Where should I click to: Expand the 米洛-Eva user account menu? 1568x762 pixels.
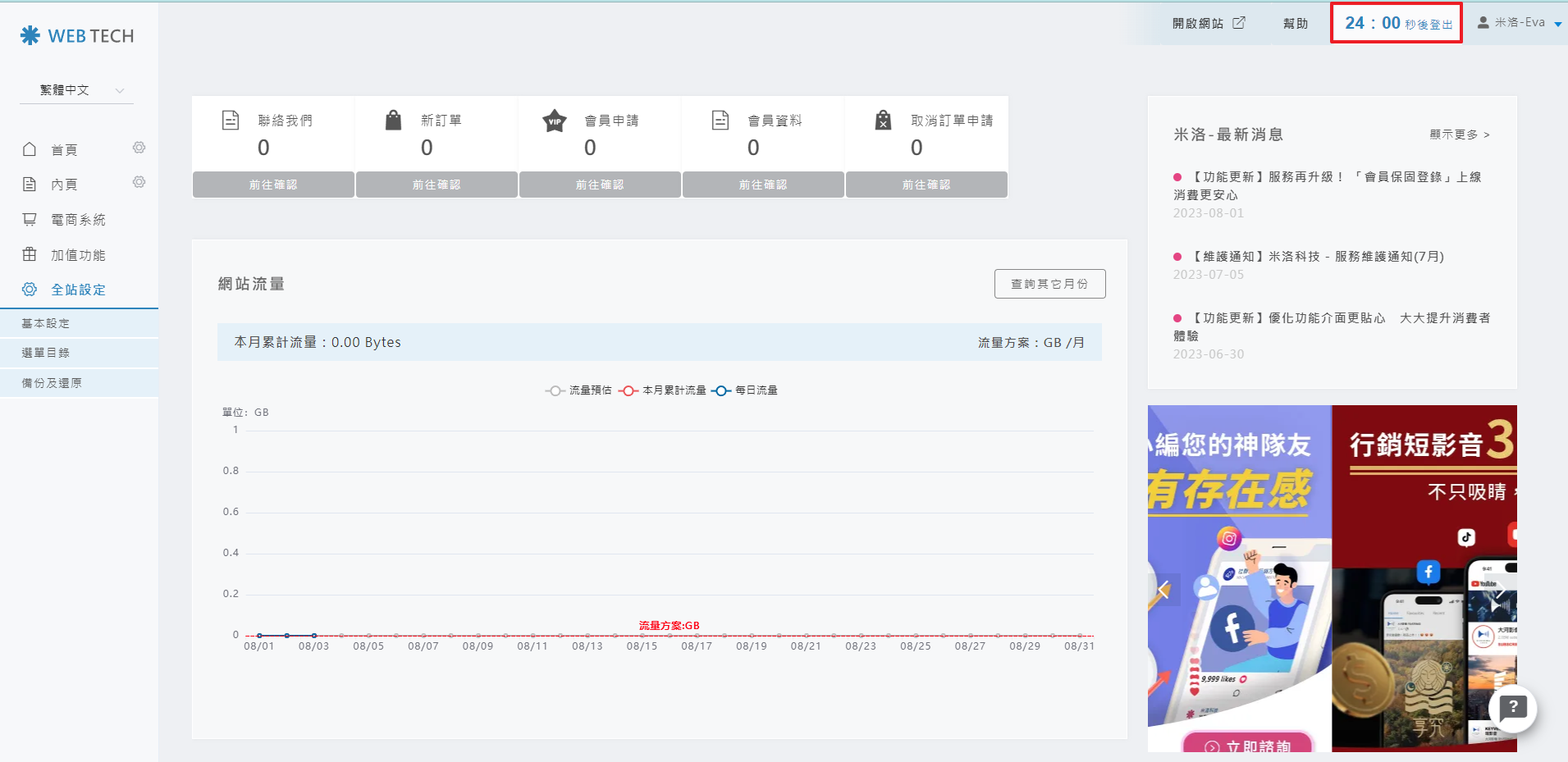click(1520, 23)
